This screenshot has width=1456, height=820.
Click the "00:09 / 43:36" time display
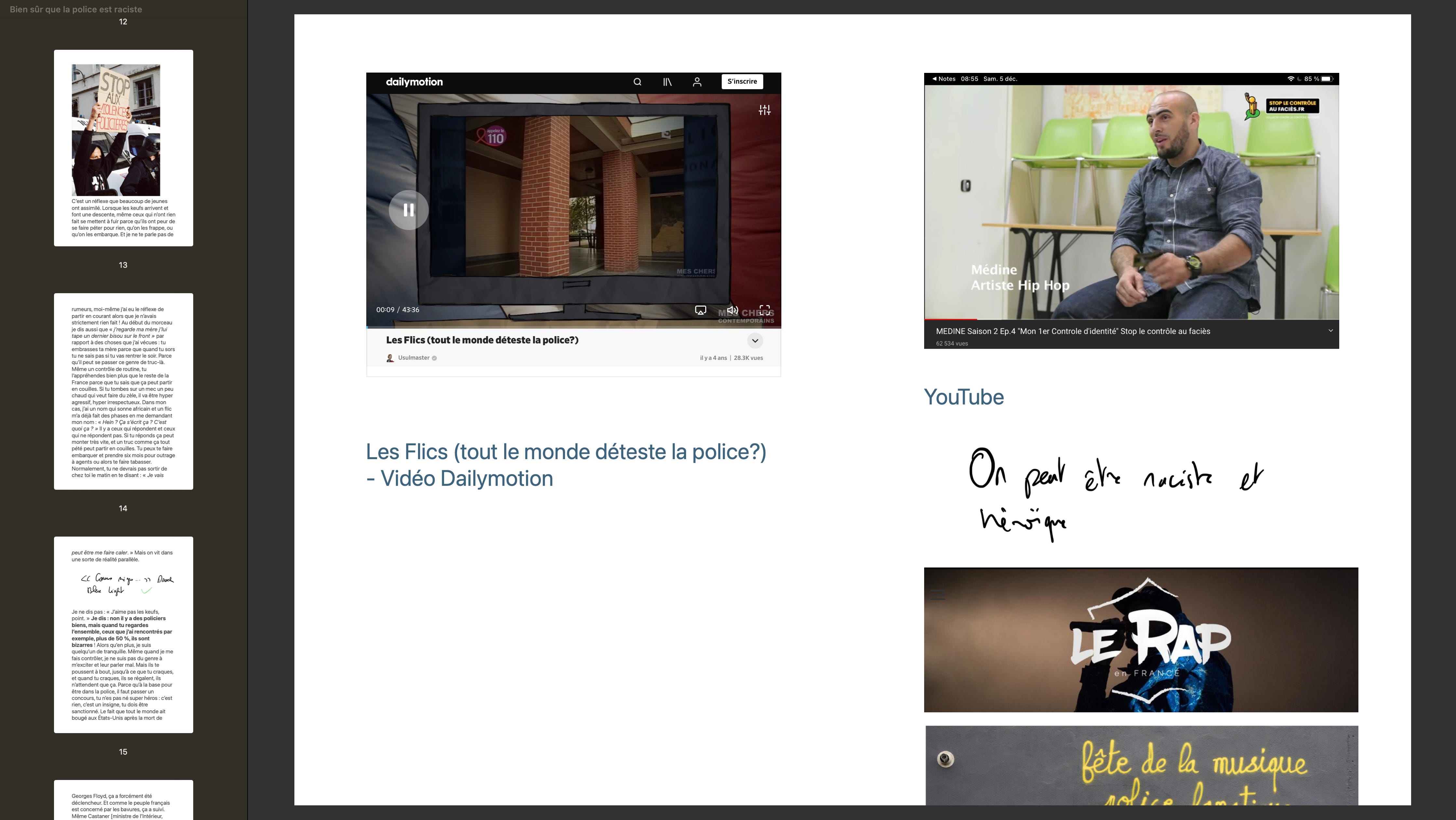(398, 310)
